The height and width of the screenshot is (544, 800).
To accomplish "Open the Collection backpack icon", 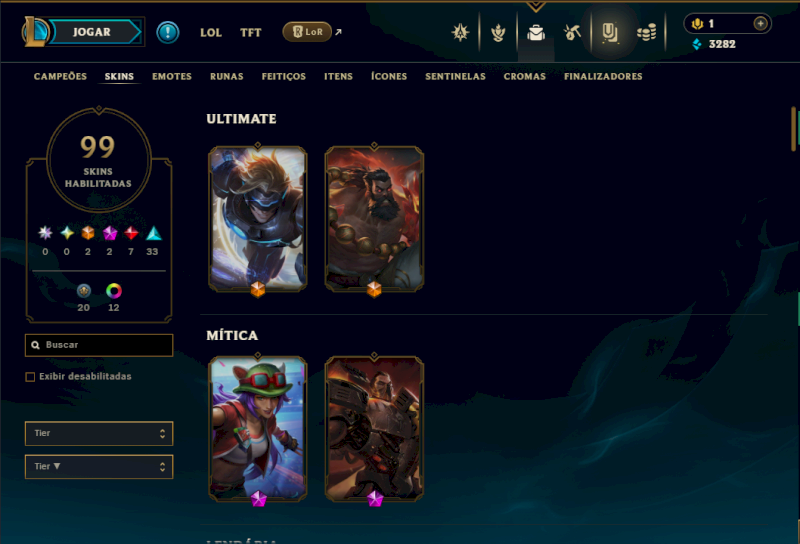I will tap(536, 33).
